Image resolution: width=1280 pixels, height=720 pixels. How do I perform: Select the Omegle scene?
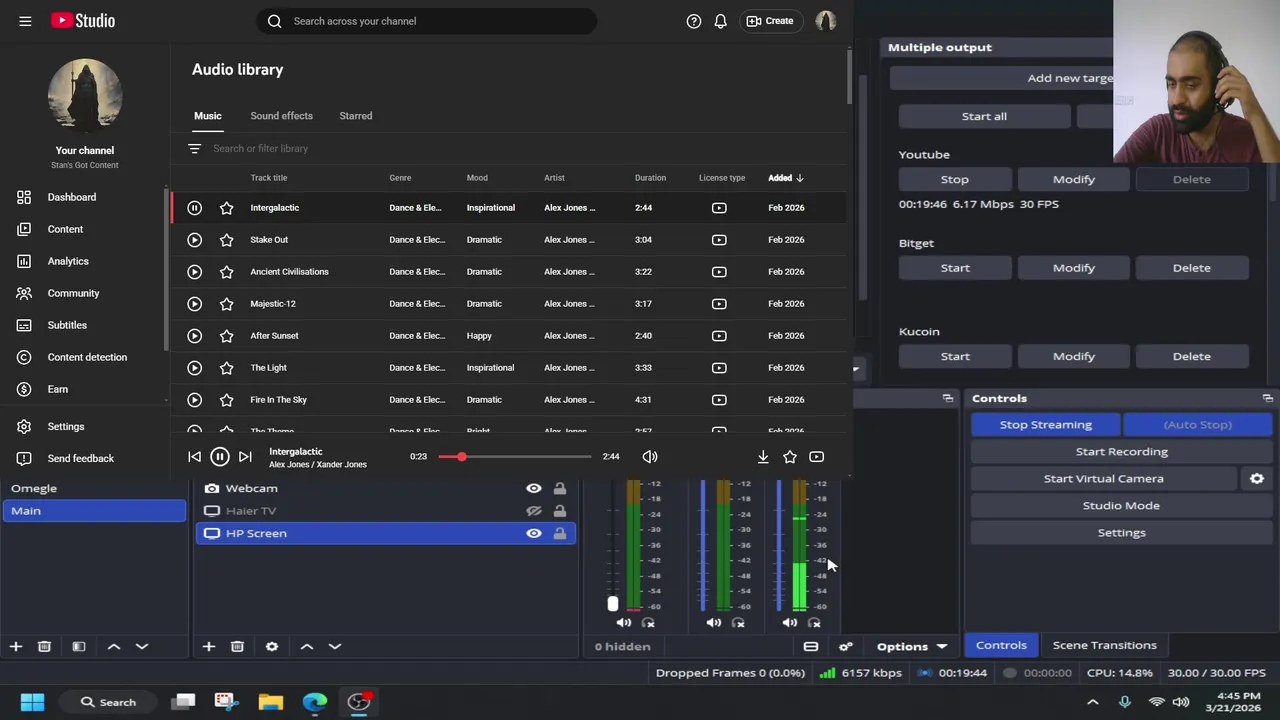click(x=93, y=489)
